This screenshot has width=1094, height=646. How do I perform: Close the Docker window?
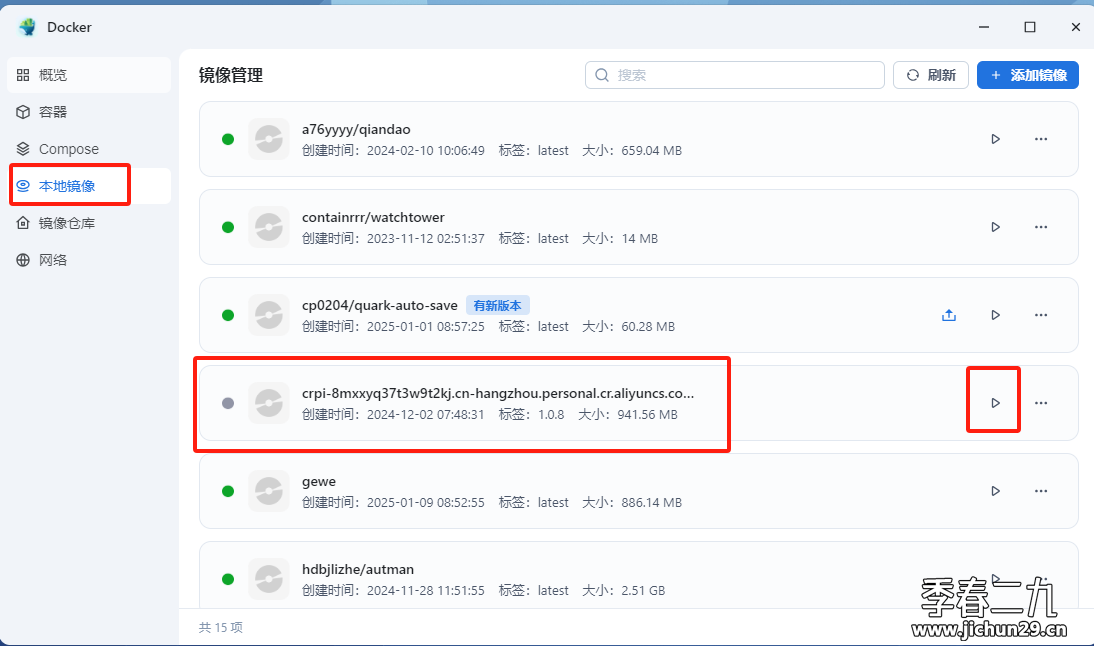[1076, 27]
